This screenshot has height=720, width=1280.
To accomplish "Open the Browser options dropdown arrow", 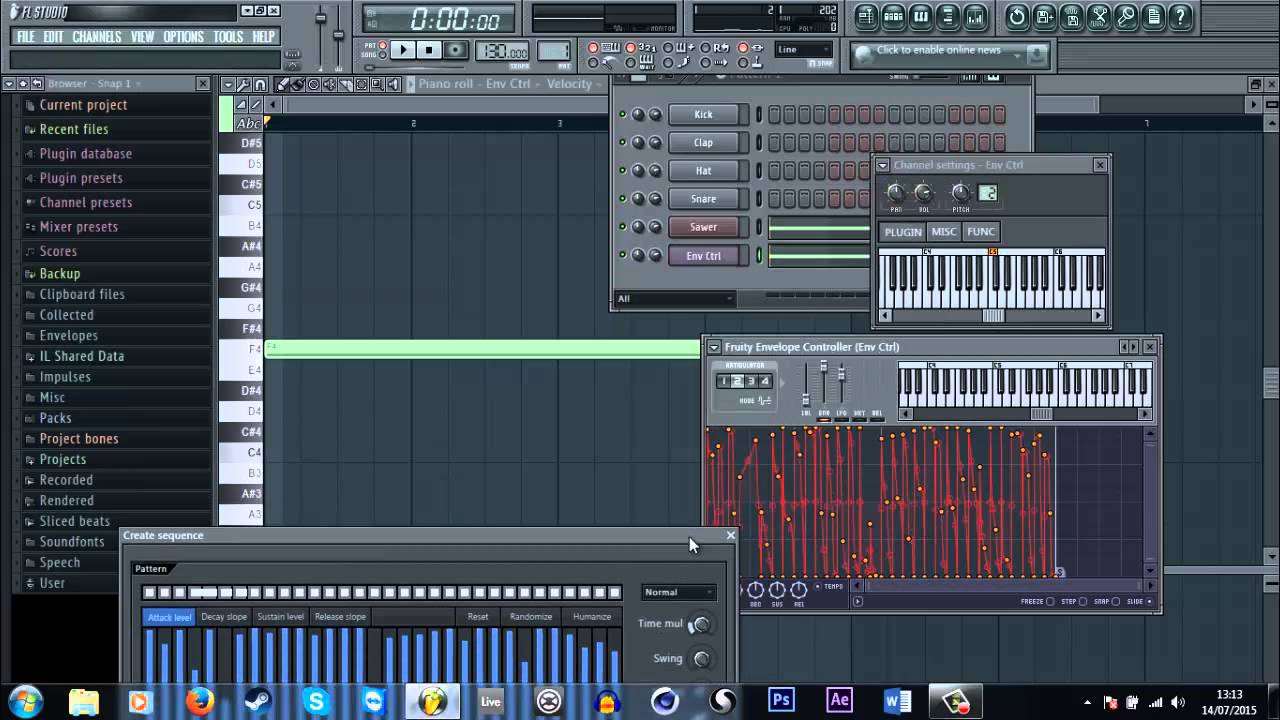I will (x=8, y=84).
